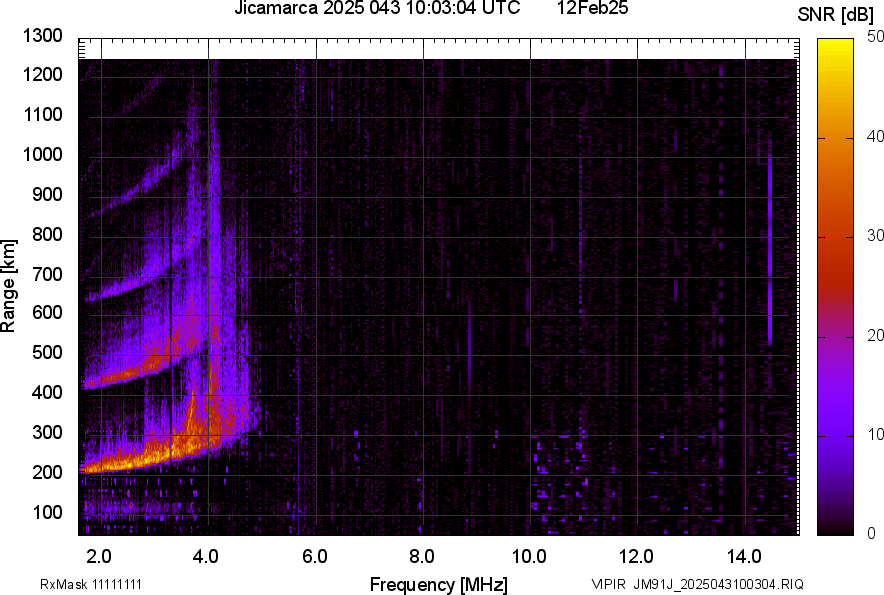
Task: Click the colorbar tick label '10'
Action: point(873,434)
